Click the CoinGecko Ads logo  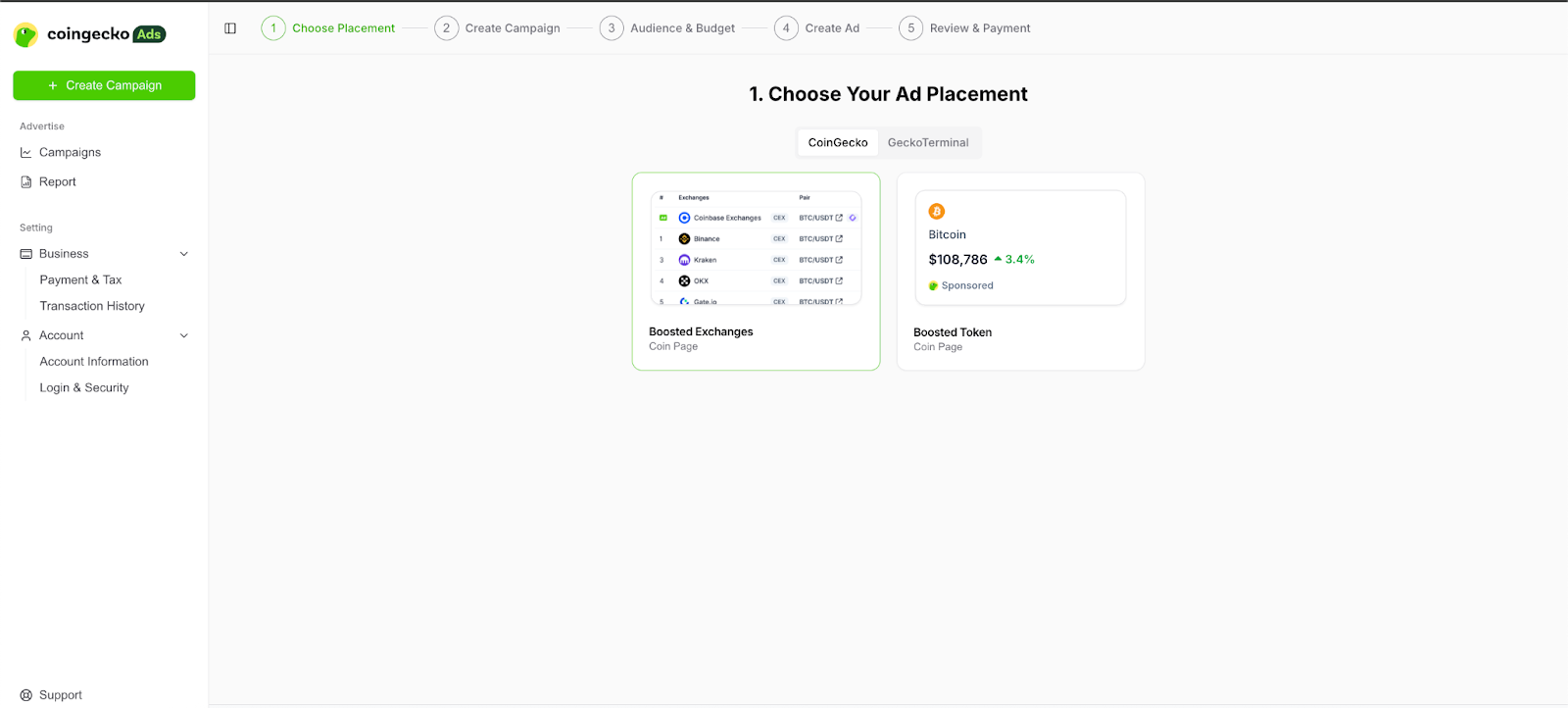tap(90, 34)
